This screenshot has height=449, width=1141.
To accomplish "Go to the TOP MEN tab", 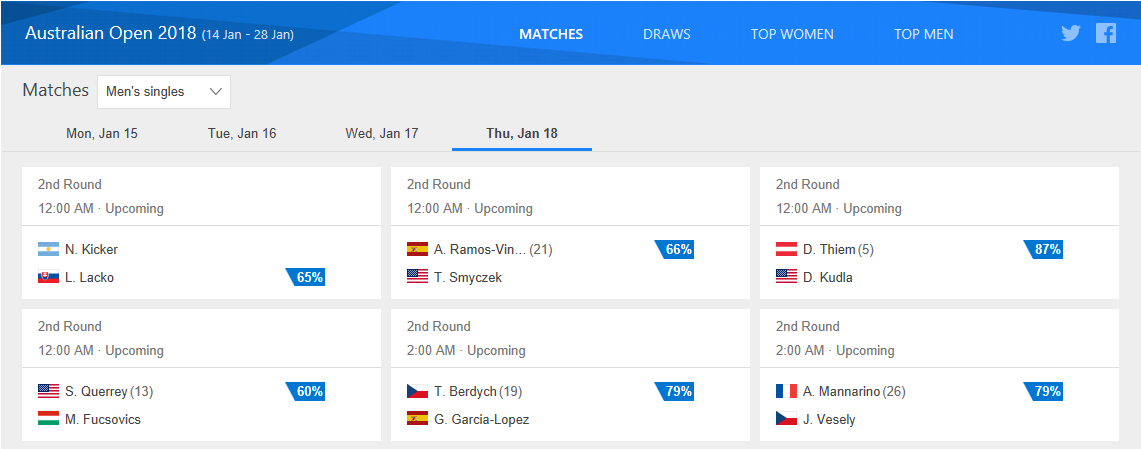I will click(923, 34).
